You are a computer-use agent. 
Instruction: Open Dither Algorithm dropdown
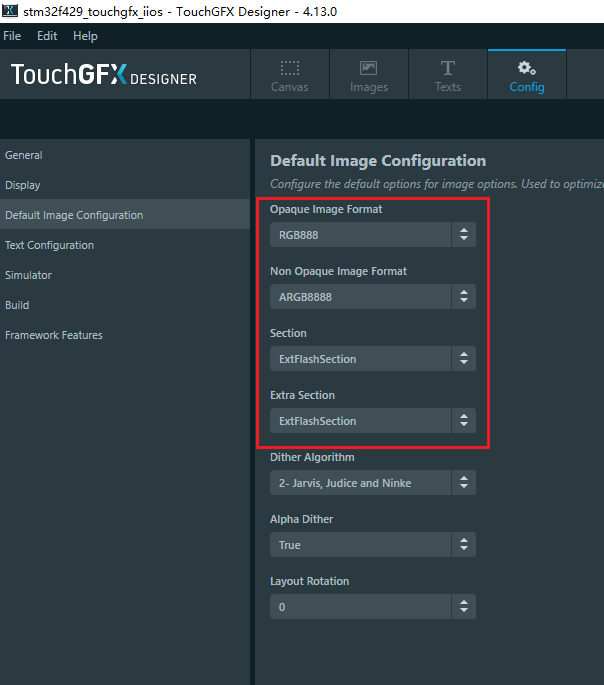coord(373,483)
